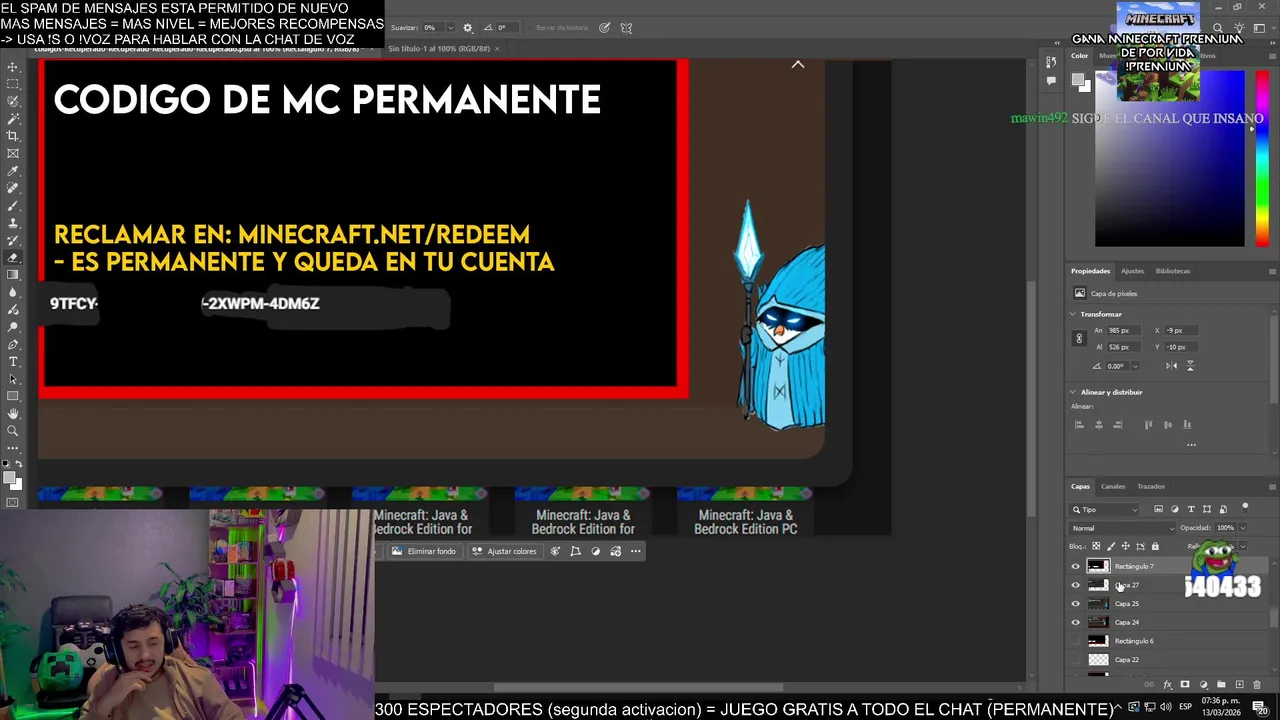Viewport: 1280px width, 720px height.
Task: Click the Eliminar fondo button
Action: (x=424, y=551)
